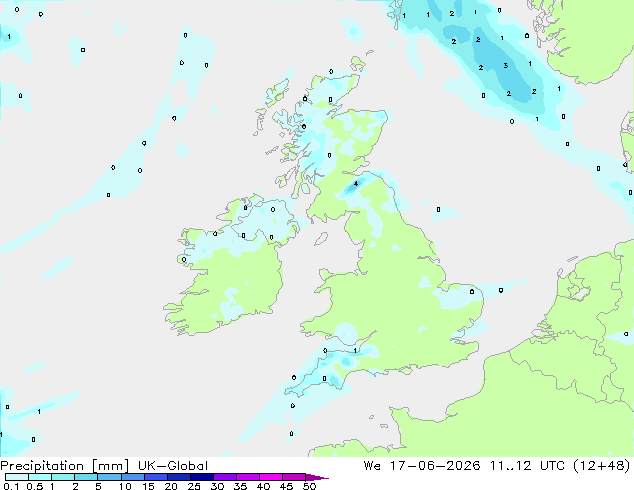Click the 'UK-Global' model label
634x490 pixels.
tap(173, 466)
